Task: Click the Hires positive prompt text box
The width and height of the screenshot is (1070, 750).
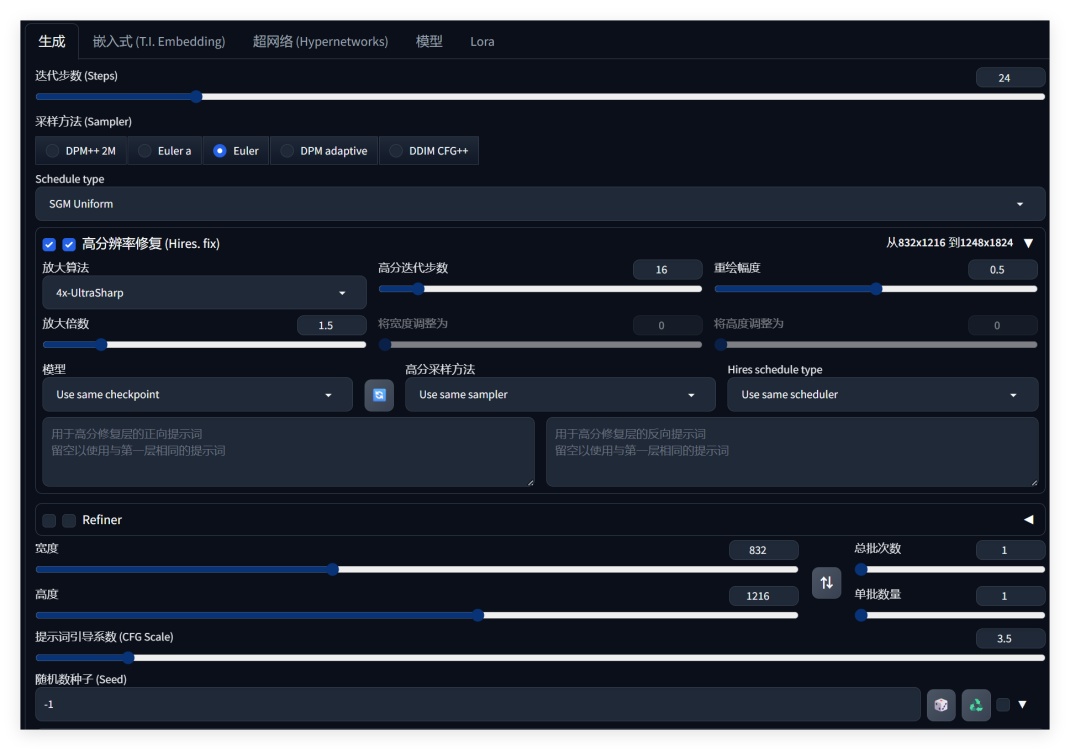Action: pos(288,452)
